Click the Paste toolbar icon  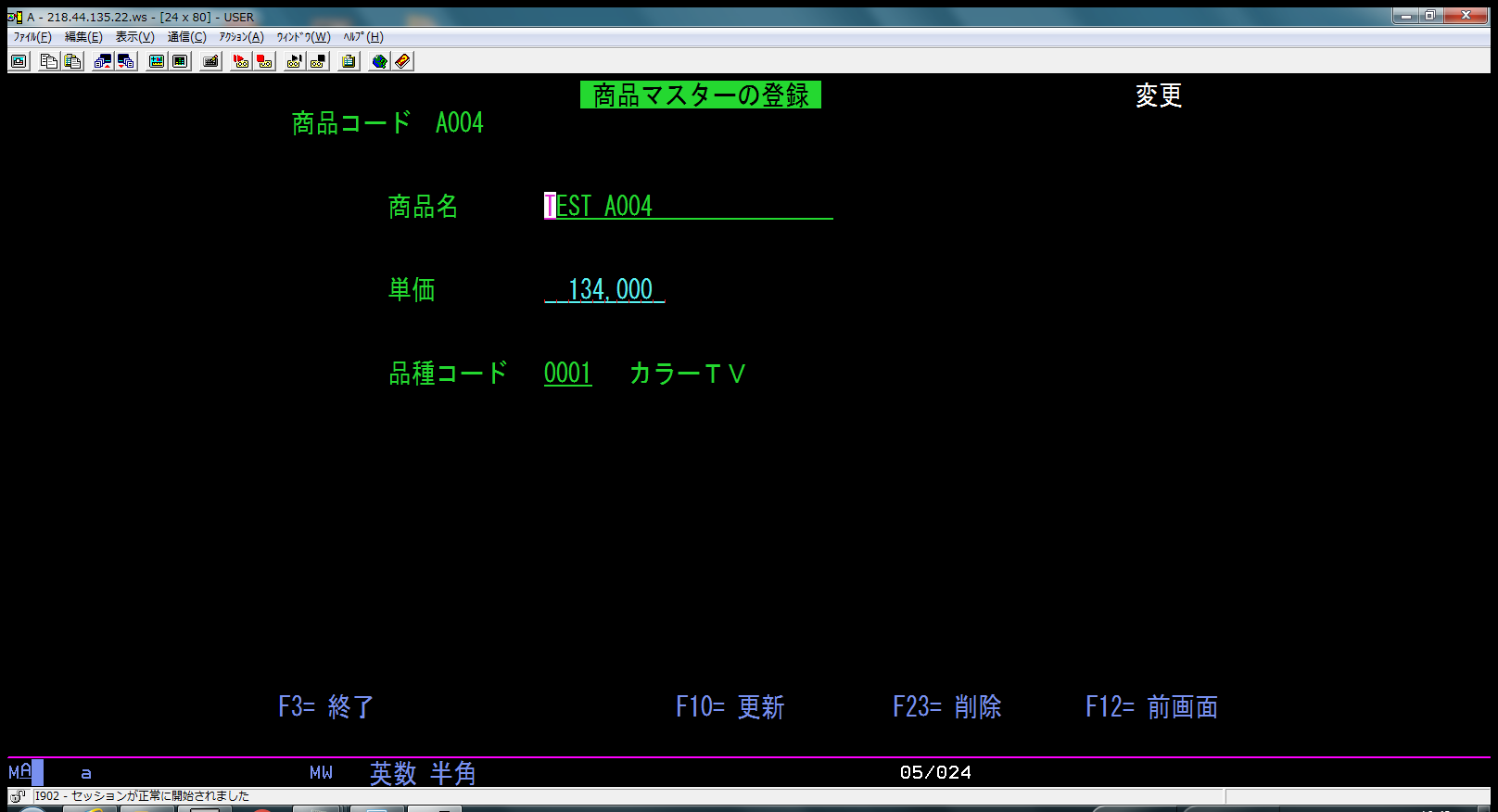coord(72,61)
